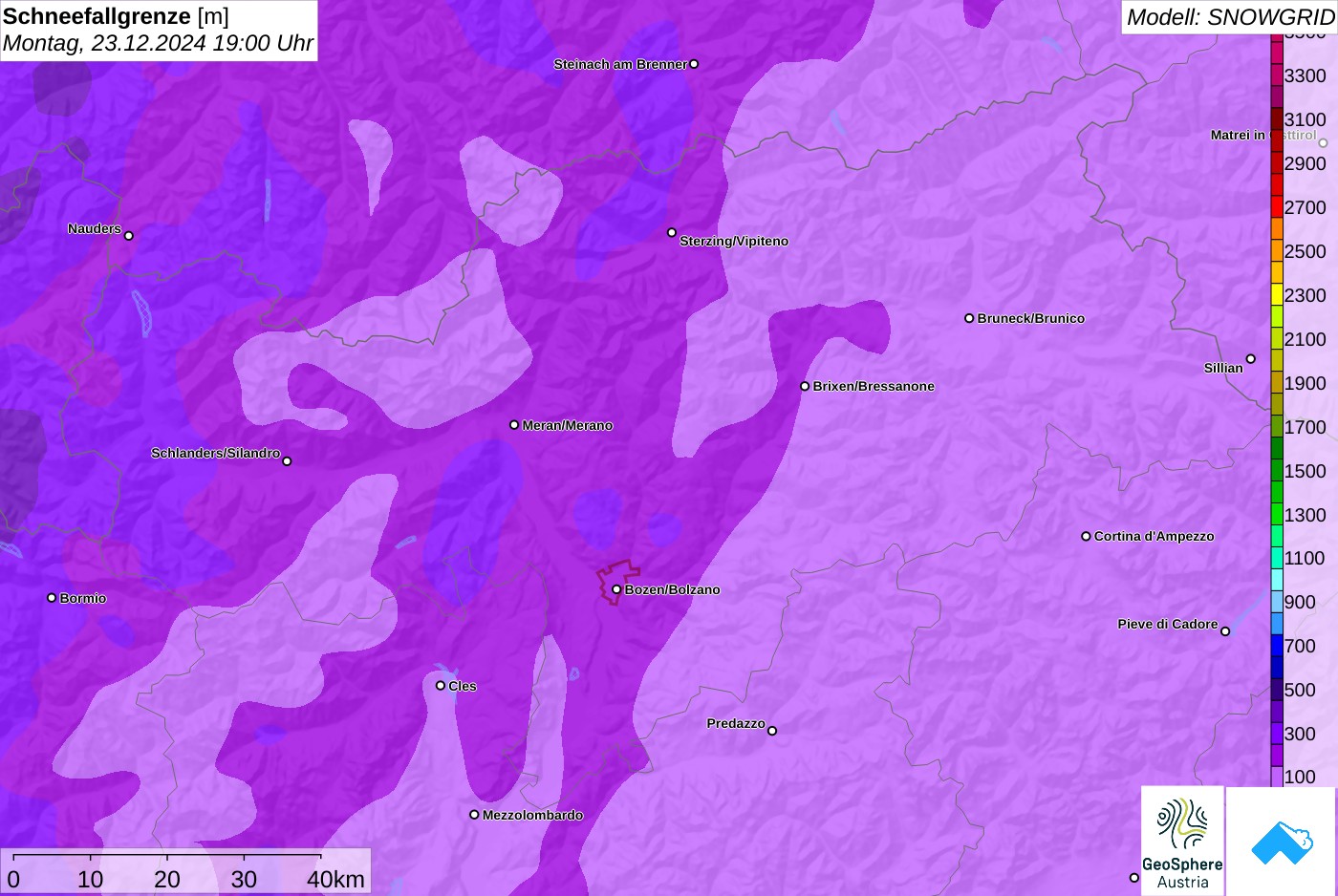Pick the blue legend swatch beside 700

tap(1277, 646)
